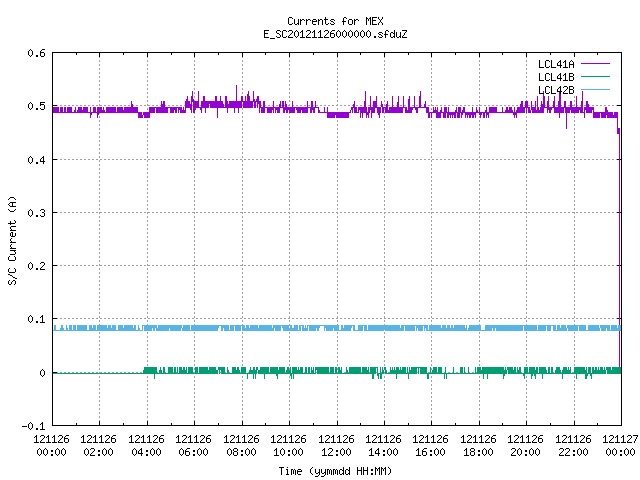The width and height of the screenshot is (640, 480).
Task: Click the purple LCL41A legend line sample
Action: [595, 64]
